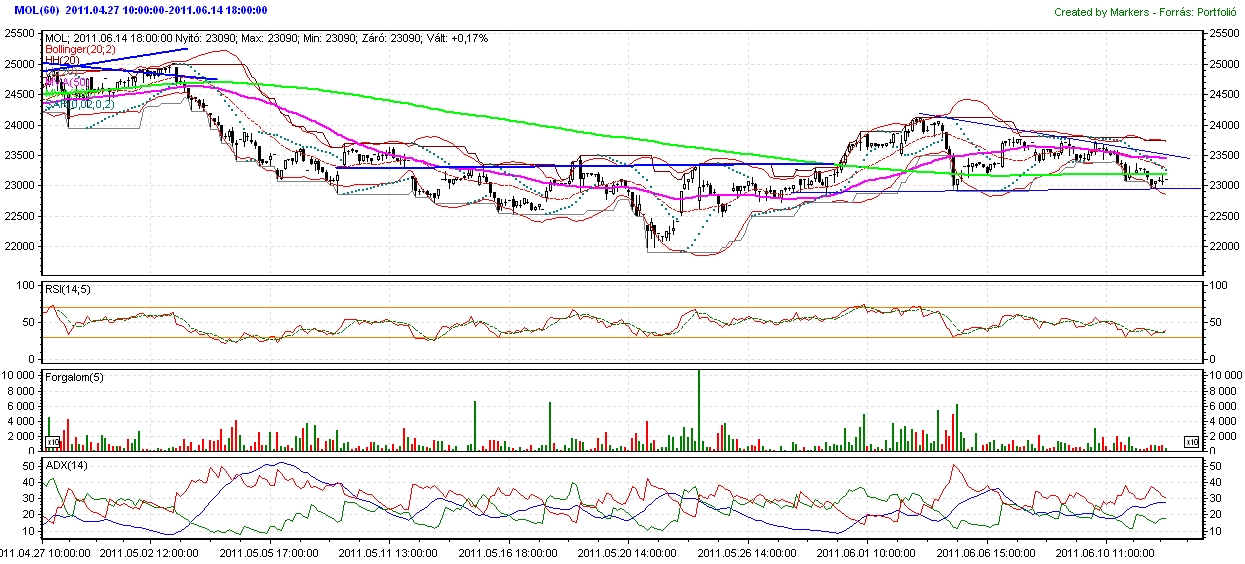Click the right X10 volume scale marker
The image size is (1245, 564).
coord(1191,441)
